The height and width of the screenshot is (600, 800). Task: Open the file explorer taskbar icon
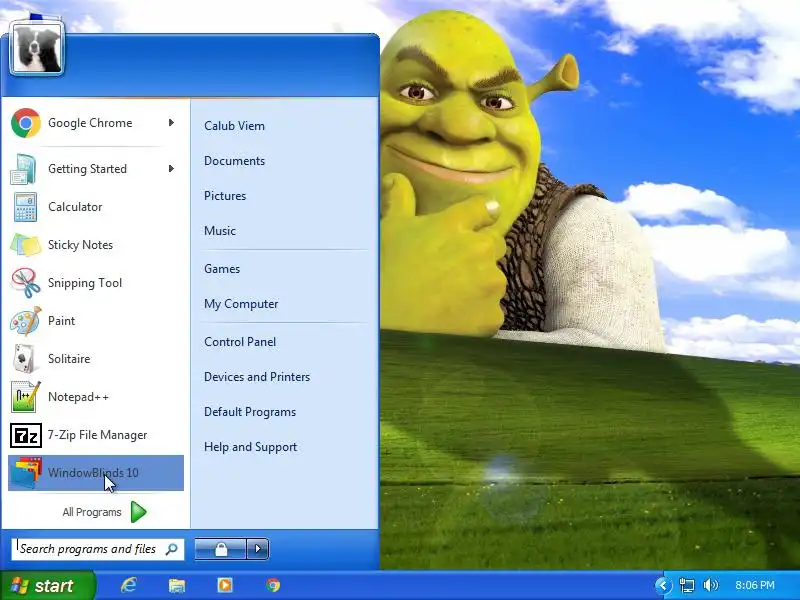point(177,585)
